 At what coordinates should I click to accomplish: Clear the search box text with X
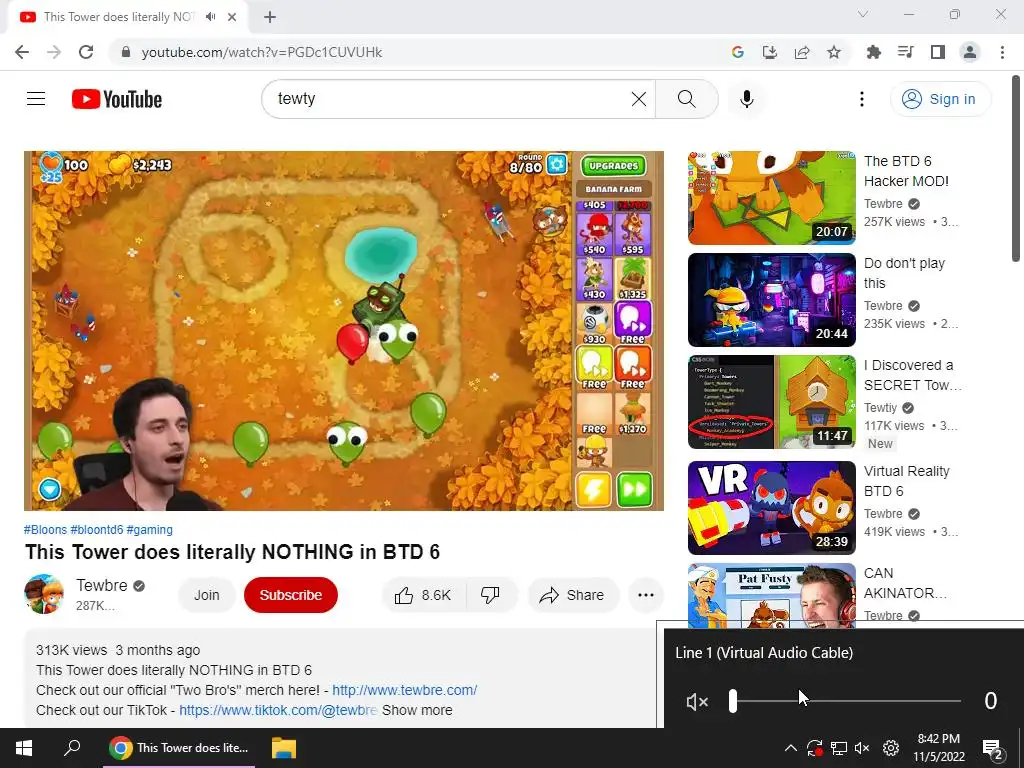coord(639,99)
